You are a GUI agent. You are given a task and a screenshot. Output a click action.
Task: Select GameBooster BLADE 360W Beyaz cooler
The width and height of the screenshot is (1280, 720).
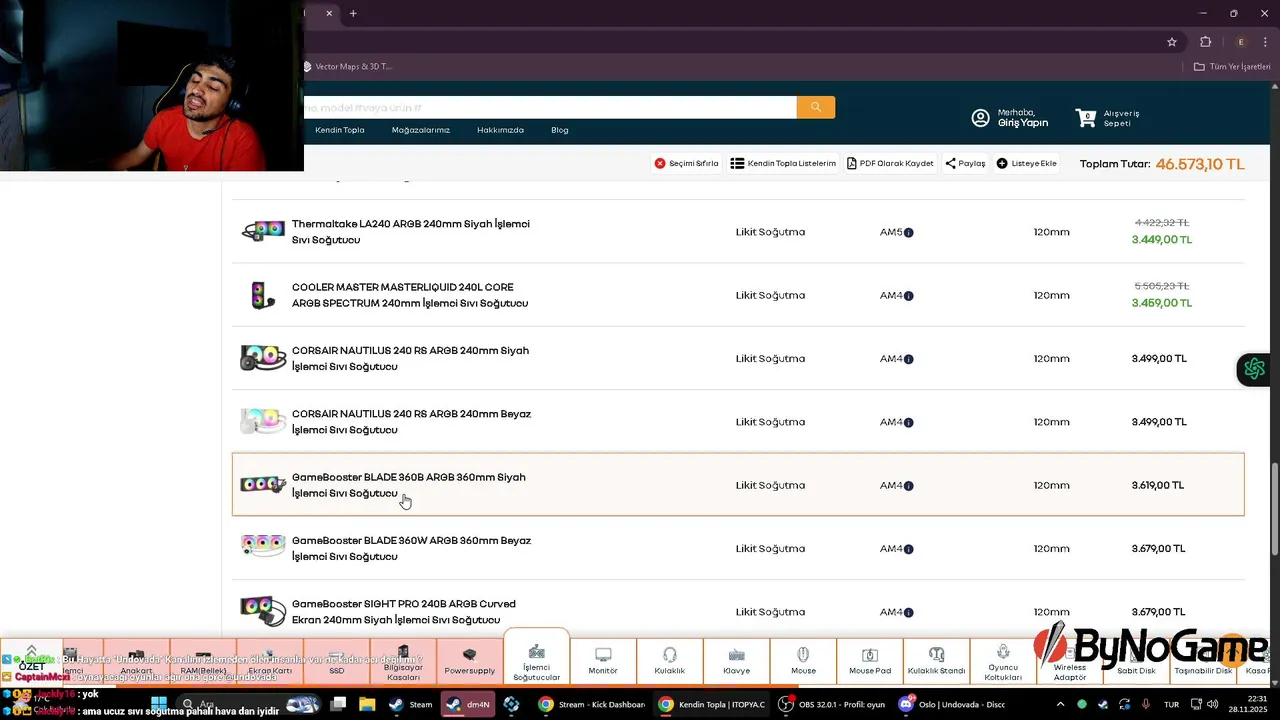tap(411, 548)
